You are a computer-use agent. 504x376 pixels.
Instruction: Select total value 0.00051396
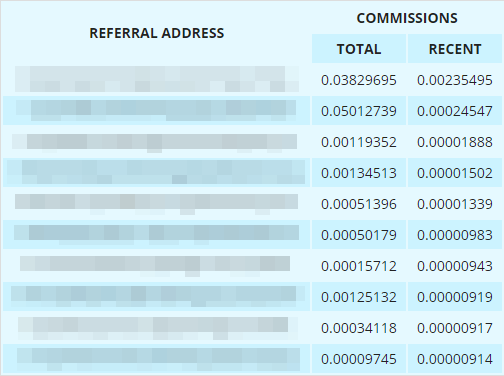(359, 204)
